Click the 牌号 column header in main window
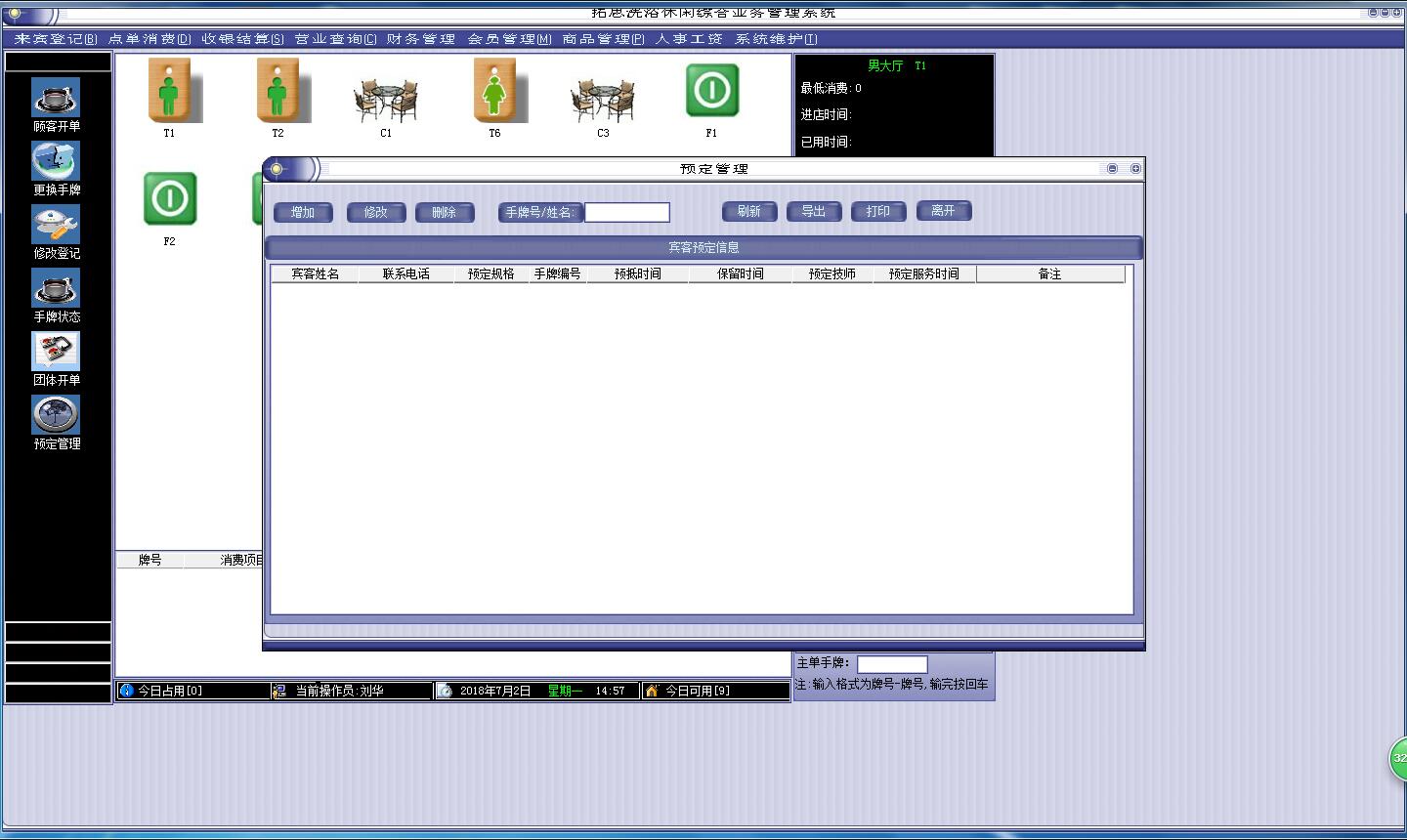The image size is (1407, 840). [150, 560]
